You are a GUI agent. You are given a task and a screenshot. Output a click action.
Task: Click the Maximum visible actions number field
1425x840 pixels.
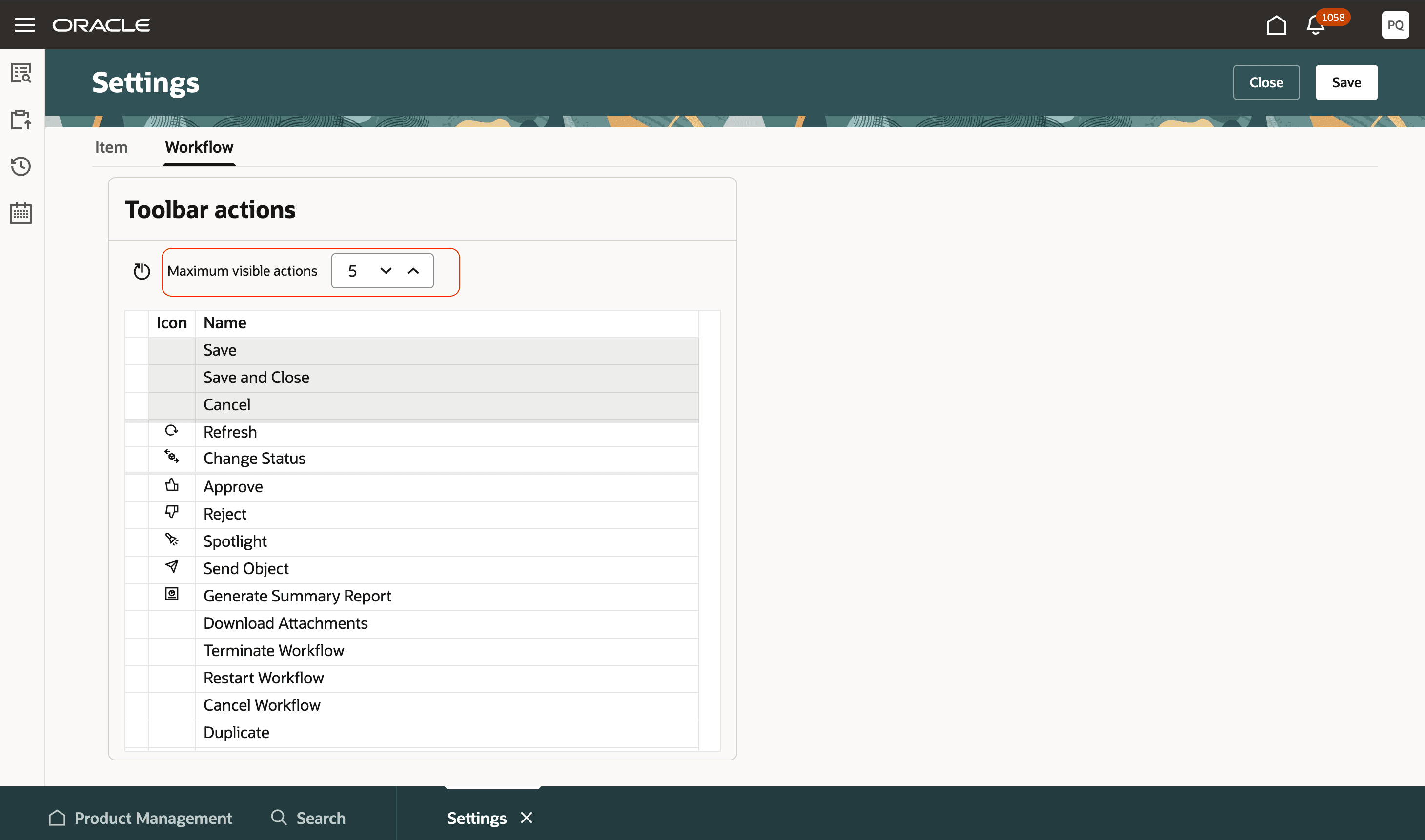click(353, 271)
